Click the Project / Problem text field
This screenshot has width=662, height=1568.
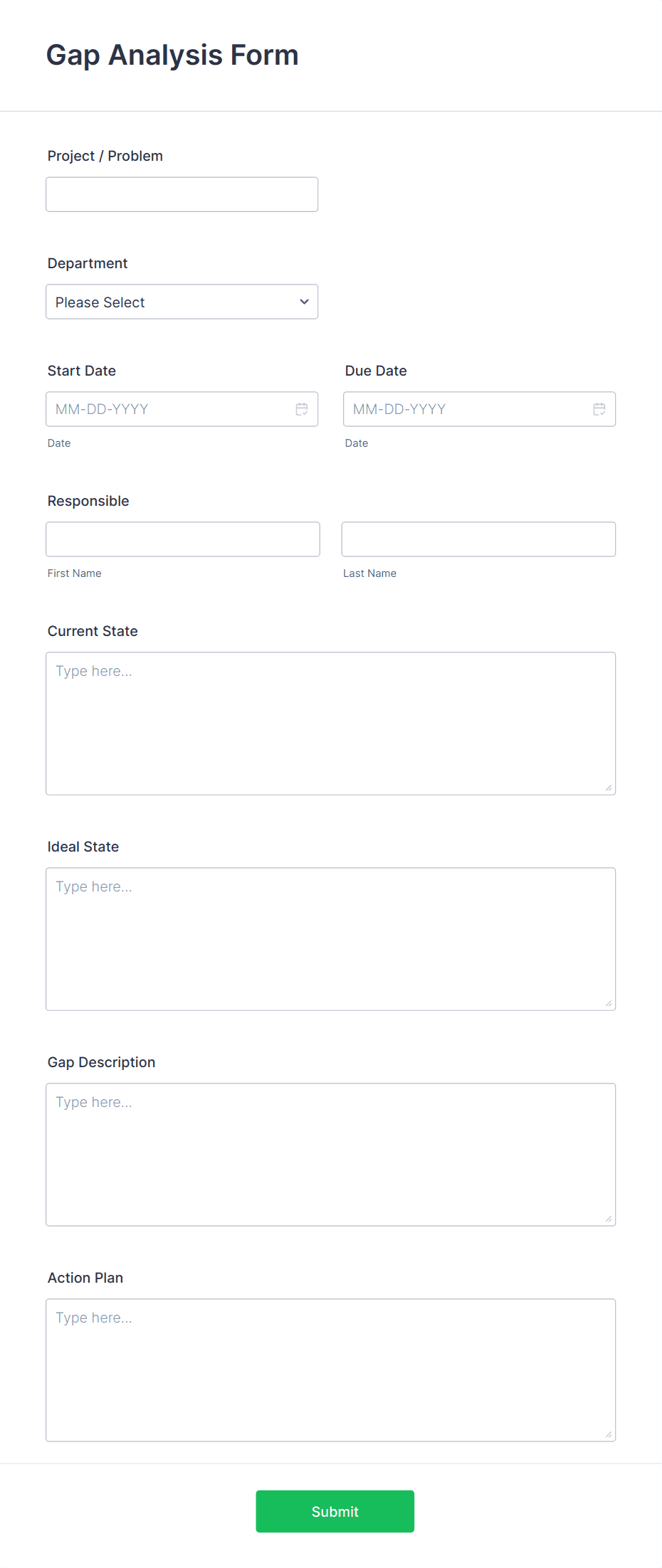(182, 194)
